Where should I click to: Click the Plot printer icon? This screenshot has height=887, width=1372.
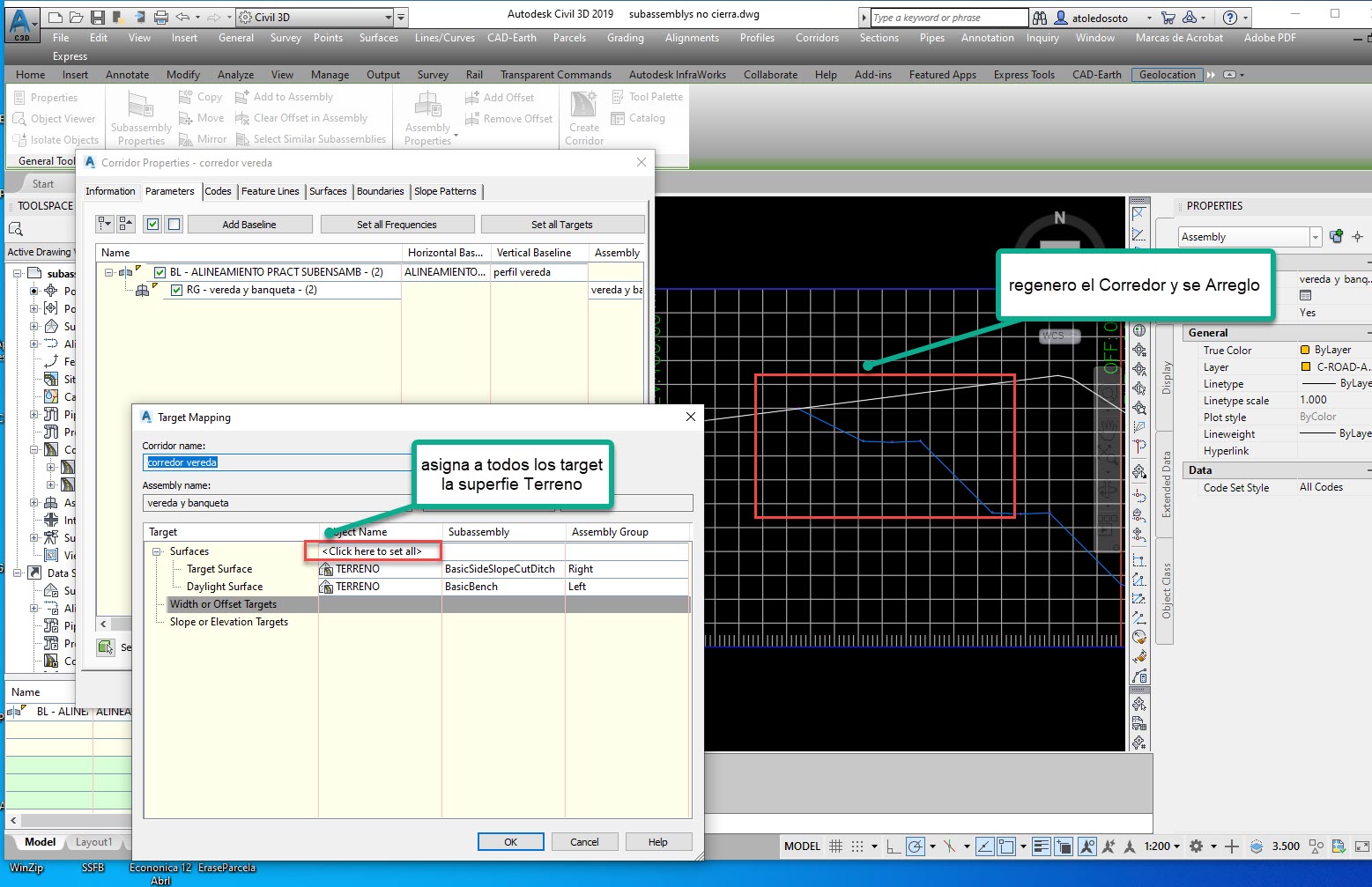160,18
